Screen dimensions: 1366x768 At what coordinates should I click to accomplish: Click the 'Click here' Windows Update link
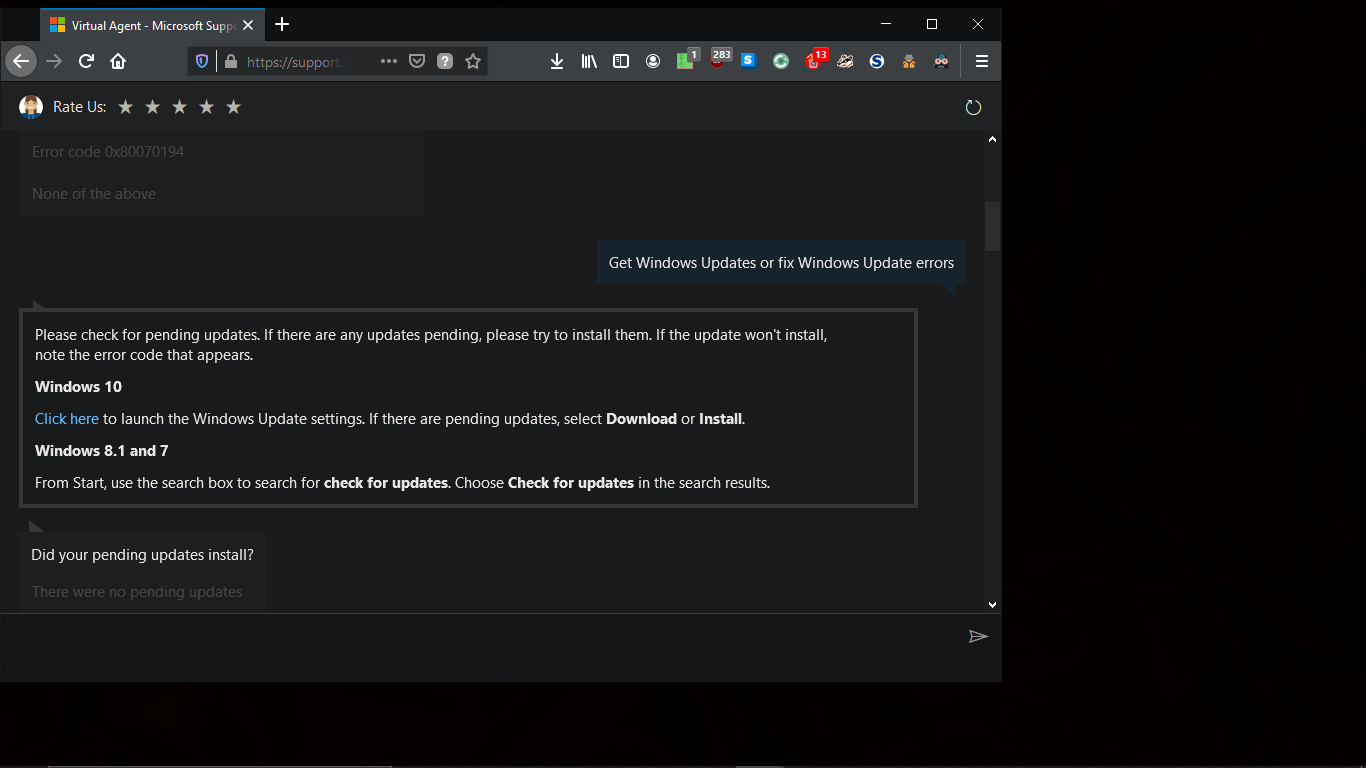67,419
